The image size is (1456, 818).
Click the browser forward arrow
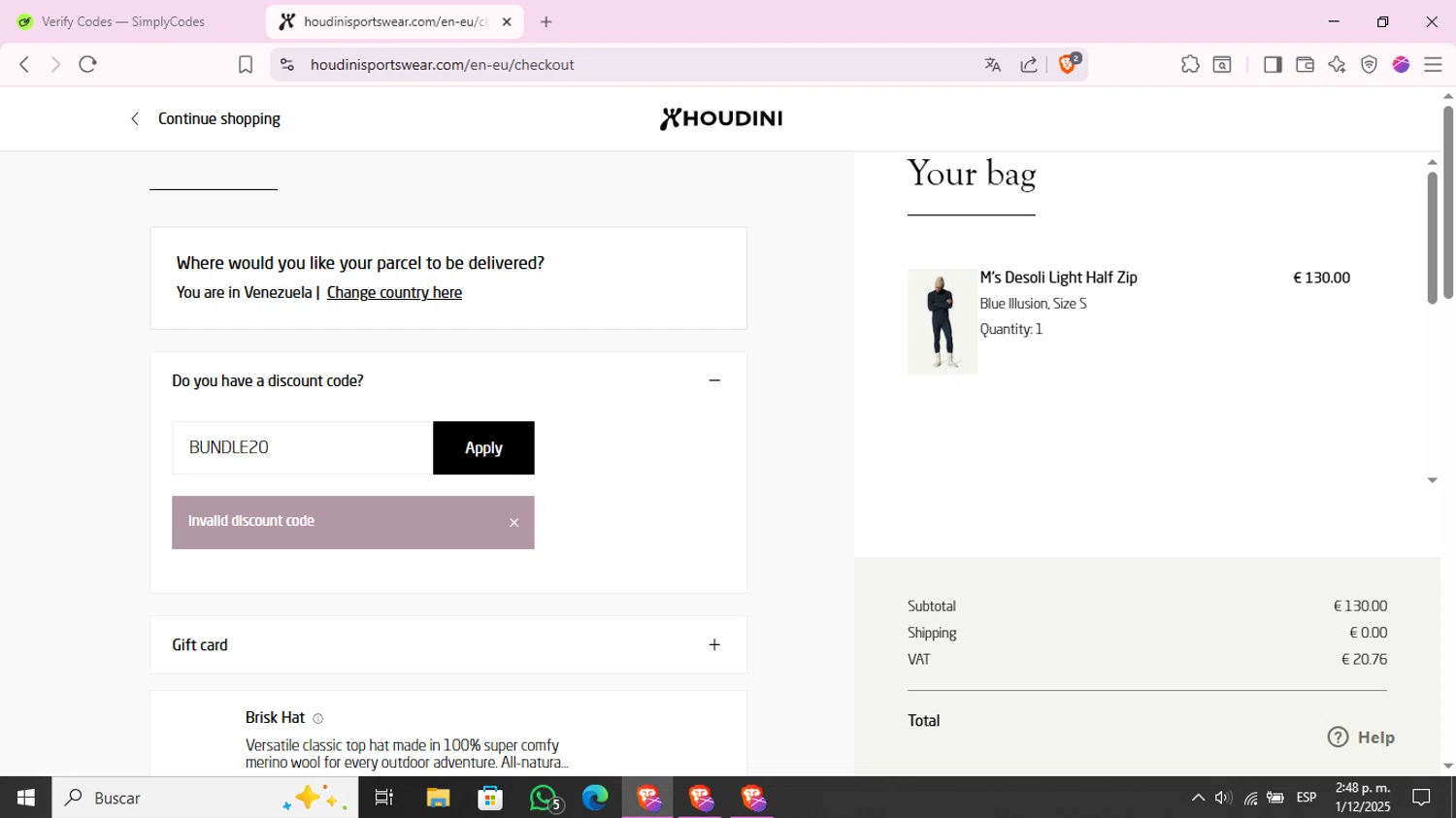(x=55, y=64)
